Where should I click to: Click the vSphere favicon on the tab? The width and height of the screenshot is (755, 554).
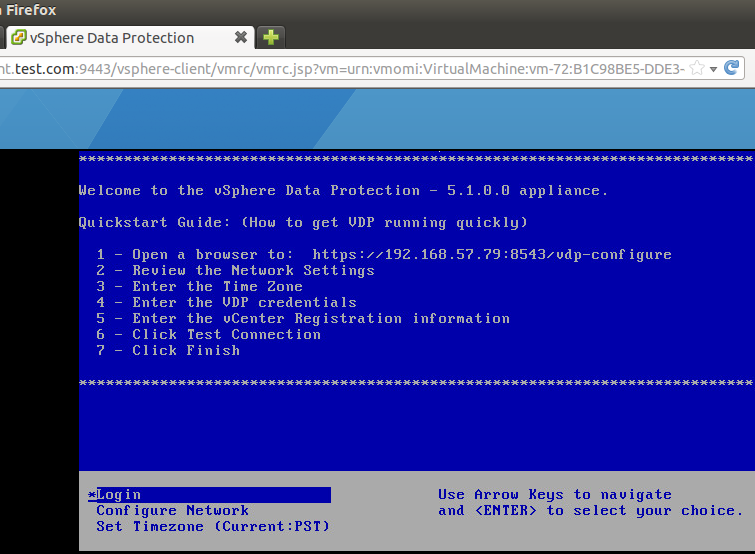[18, 38]
